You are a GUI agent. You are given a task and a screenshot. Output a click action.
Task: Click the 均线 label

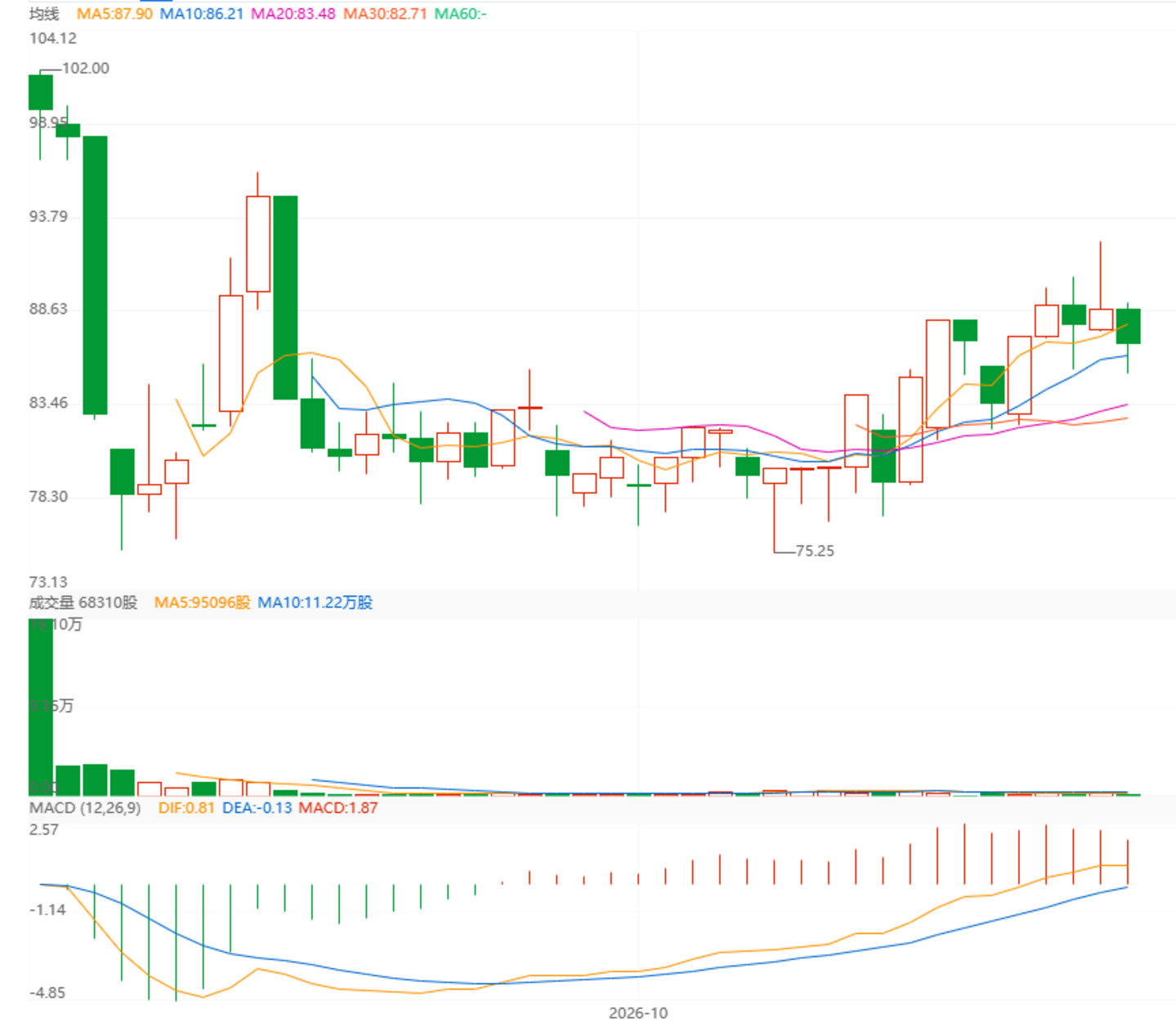(44, 14)
